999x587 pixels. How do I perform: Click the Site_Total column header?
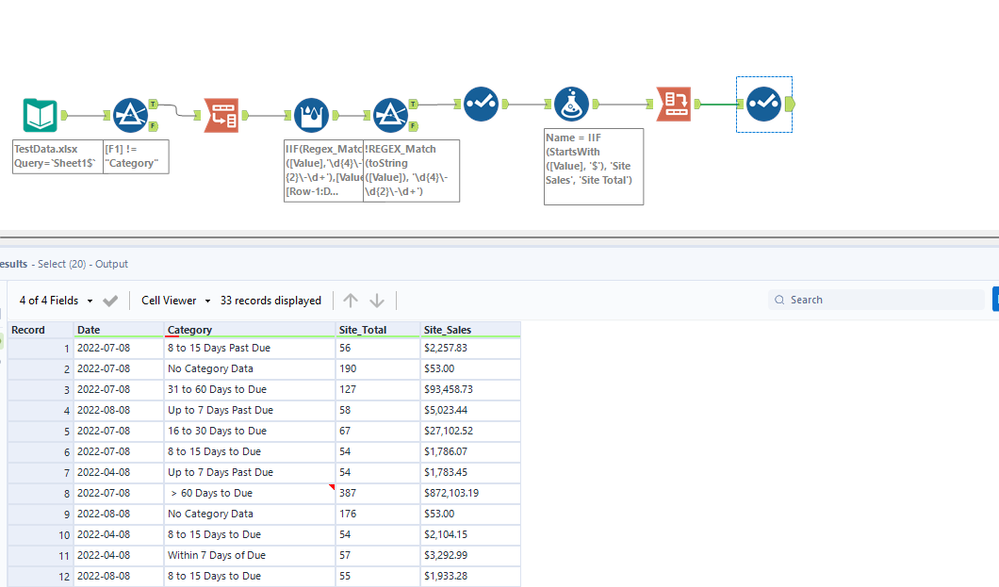click(x=378, y=330)
